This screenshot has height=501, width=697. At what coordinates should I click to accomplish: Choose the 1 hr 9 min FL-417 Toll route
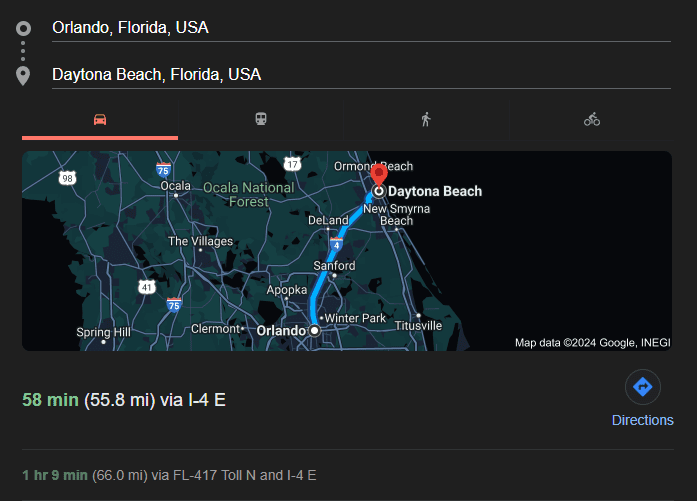[170, 475]
